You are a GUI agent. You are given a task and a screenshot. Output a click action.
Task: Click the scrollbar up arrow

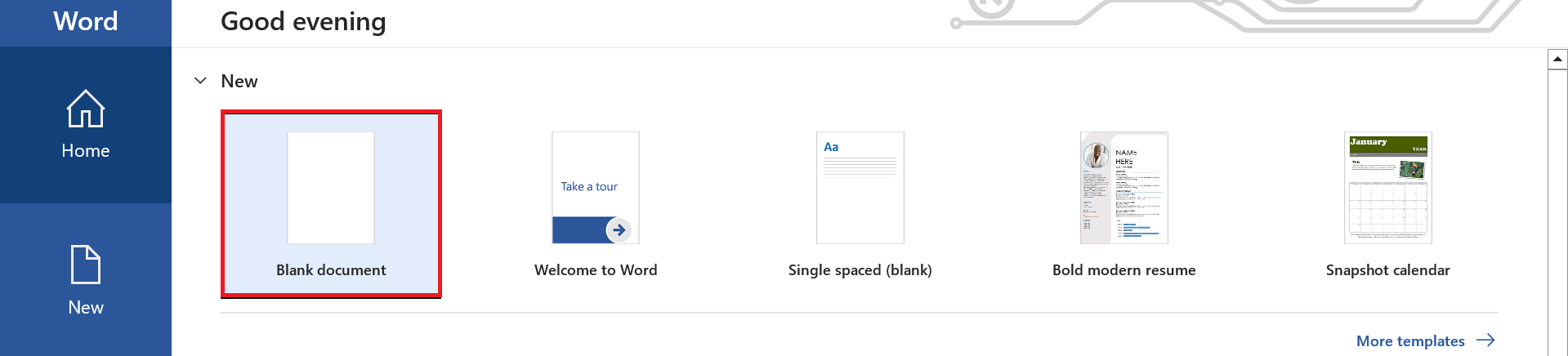(1557, 59)
